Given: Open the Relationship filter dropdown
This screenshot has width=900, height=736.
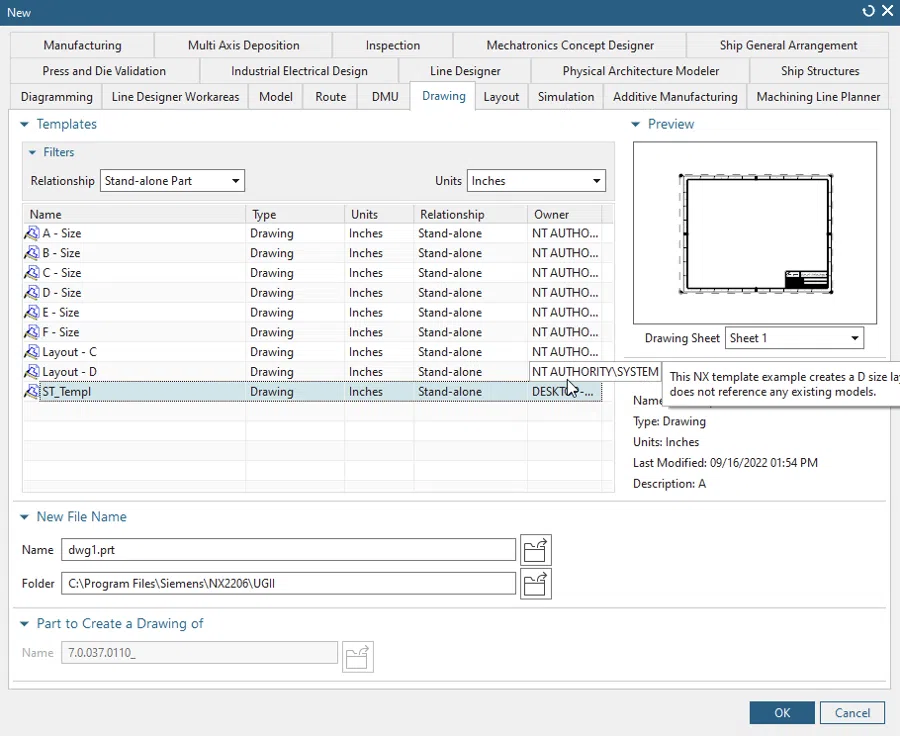Looking at the screenshot, I should point(172,181).
